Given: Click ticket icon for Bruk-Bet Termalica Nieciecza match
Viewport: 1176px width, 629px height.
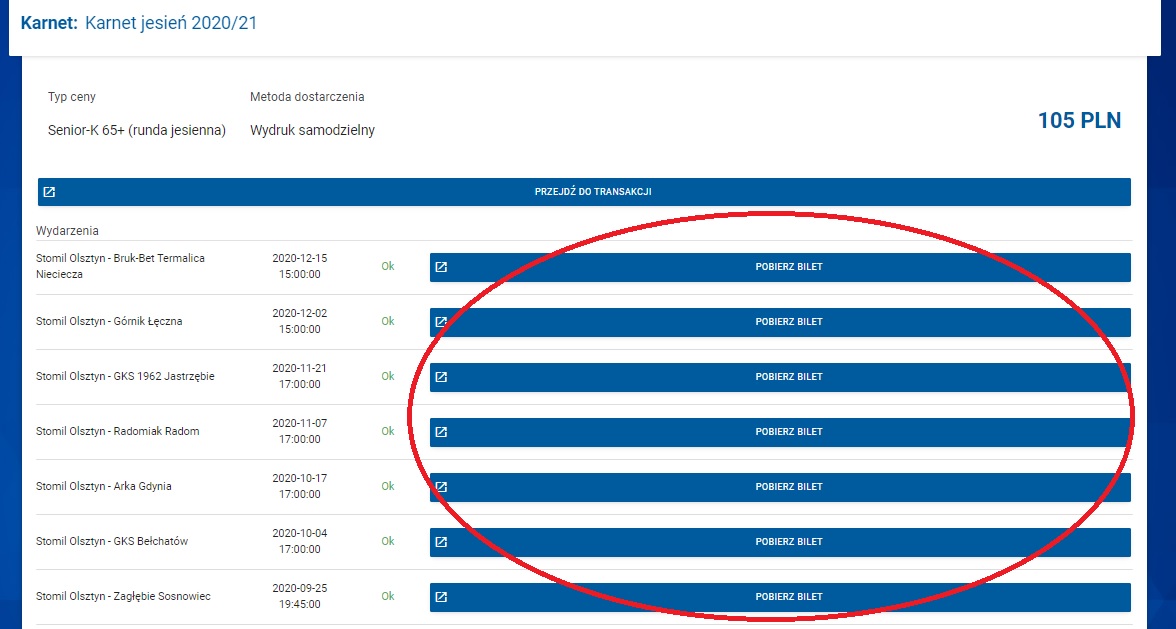Looking at the screenshot, I should point(441,267).
